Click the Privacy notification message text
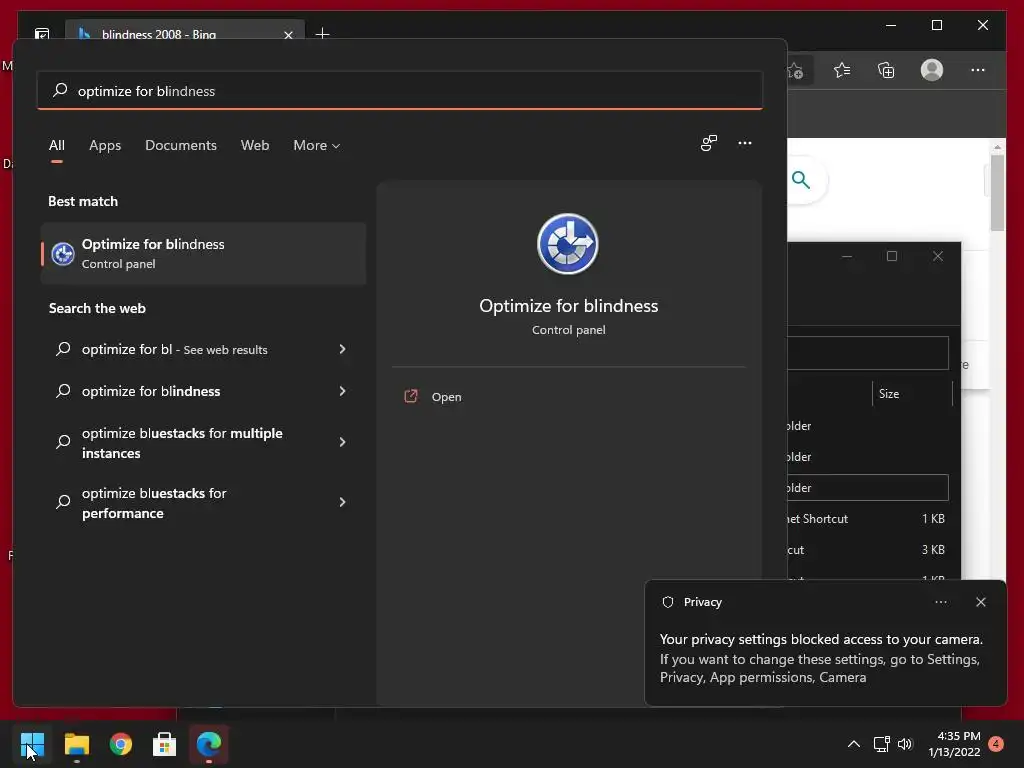Viewport: 1024px width, 768px height. [x=821, y=658]
